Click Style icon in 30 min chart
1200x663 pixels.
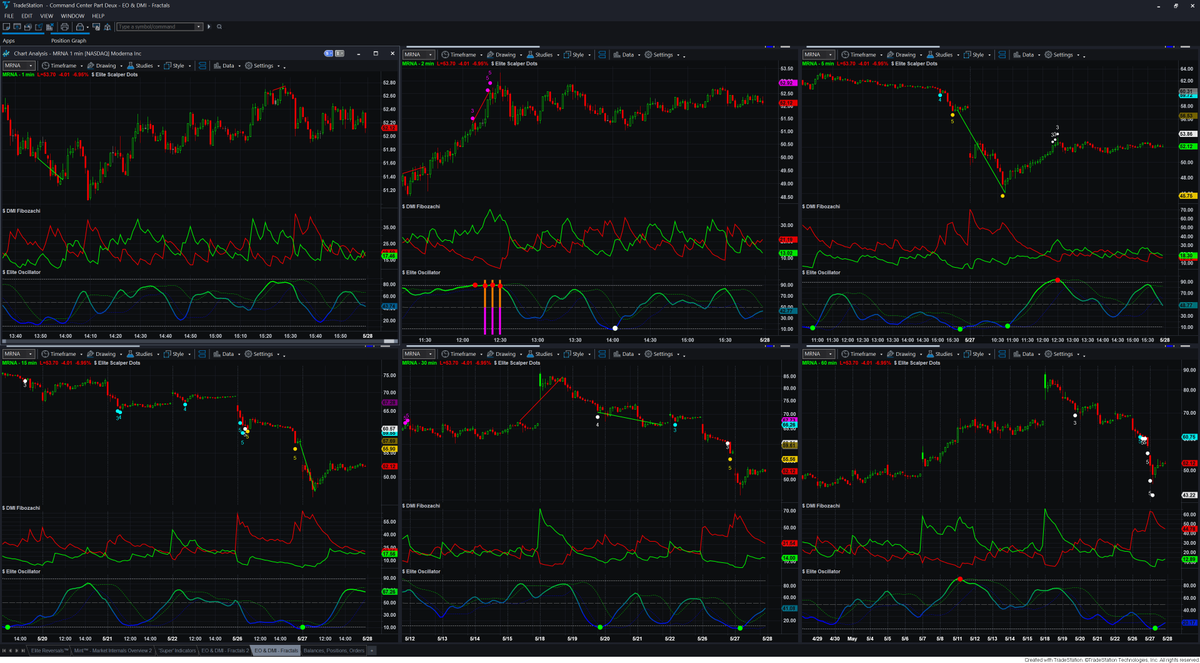click(568, 354)
